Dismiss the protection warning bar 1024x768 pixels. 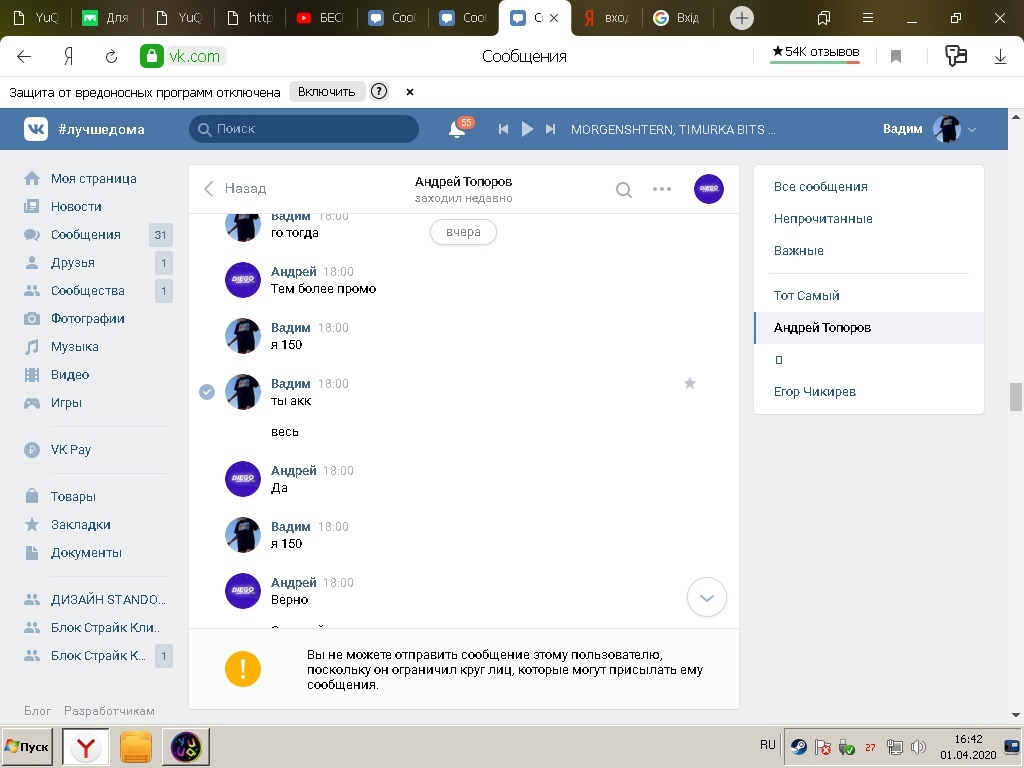(x=410, y=91)
